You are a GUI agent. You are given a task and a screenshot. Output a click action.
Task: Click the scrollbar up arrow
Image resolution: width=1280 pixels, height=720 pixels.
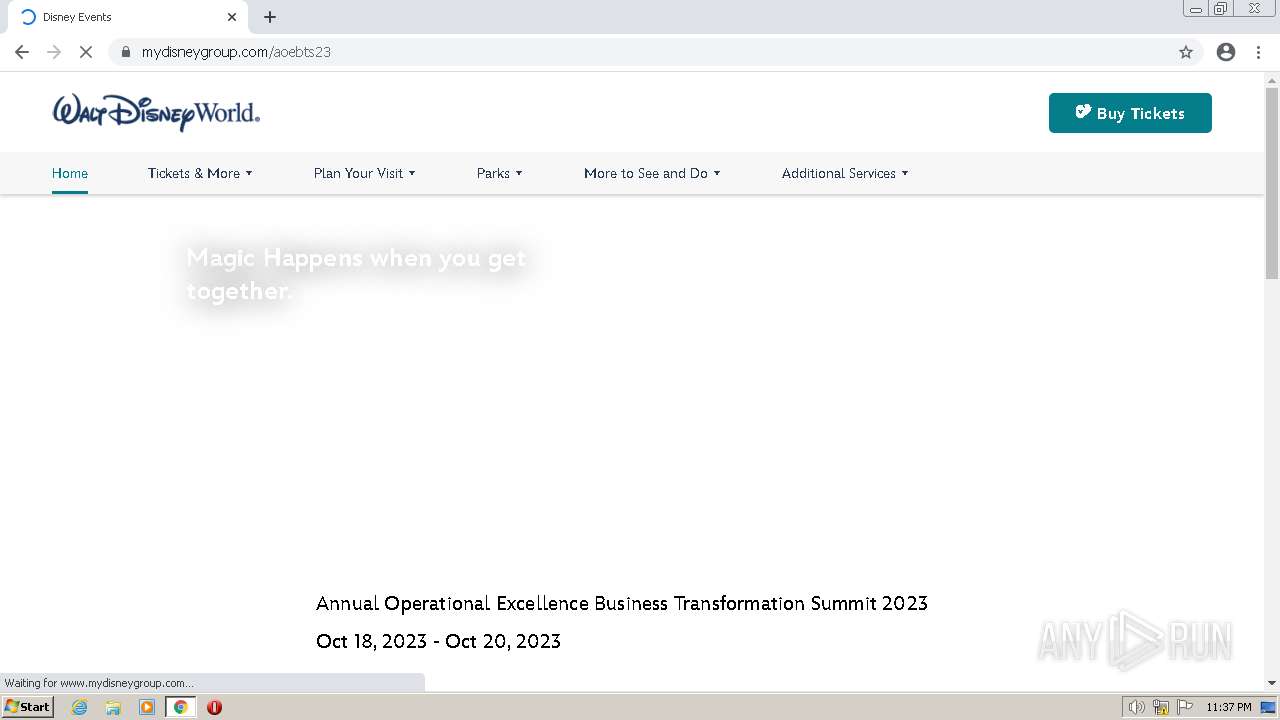coord(1272,80)
